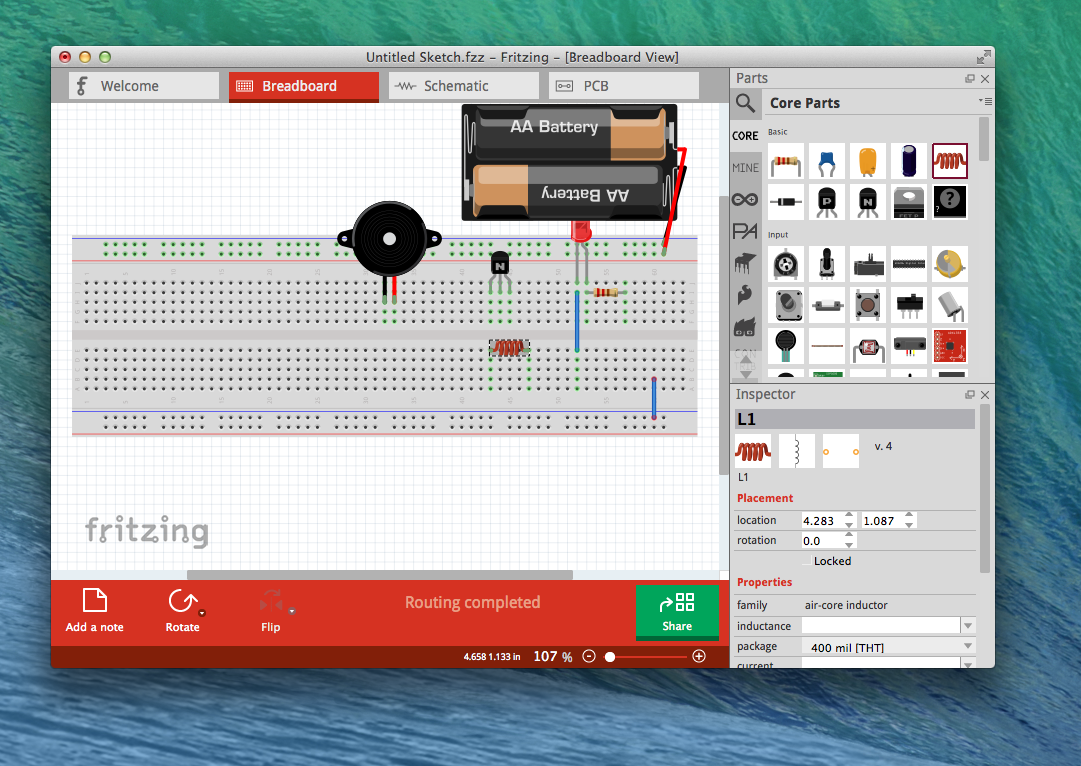The image size is (1081, 766).
Task: Select the rotary potentiometer under Input
Action: pos(787,263)
